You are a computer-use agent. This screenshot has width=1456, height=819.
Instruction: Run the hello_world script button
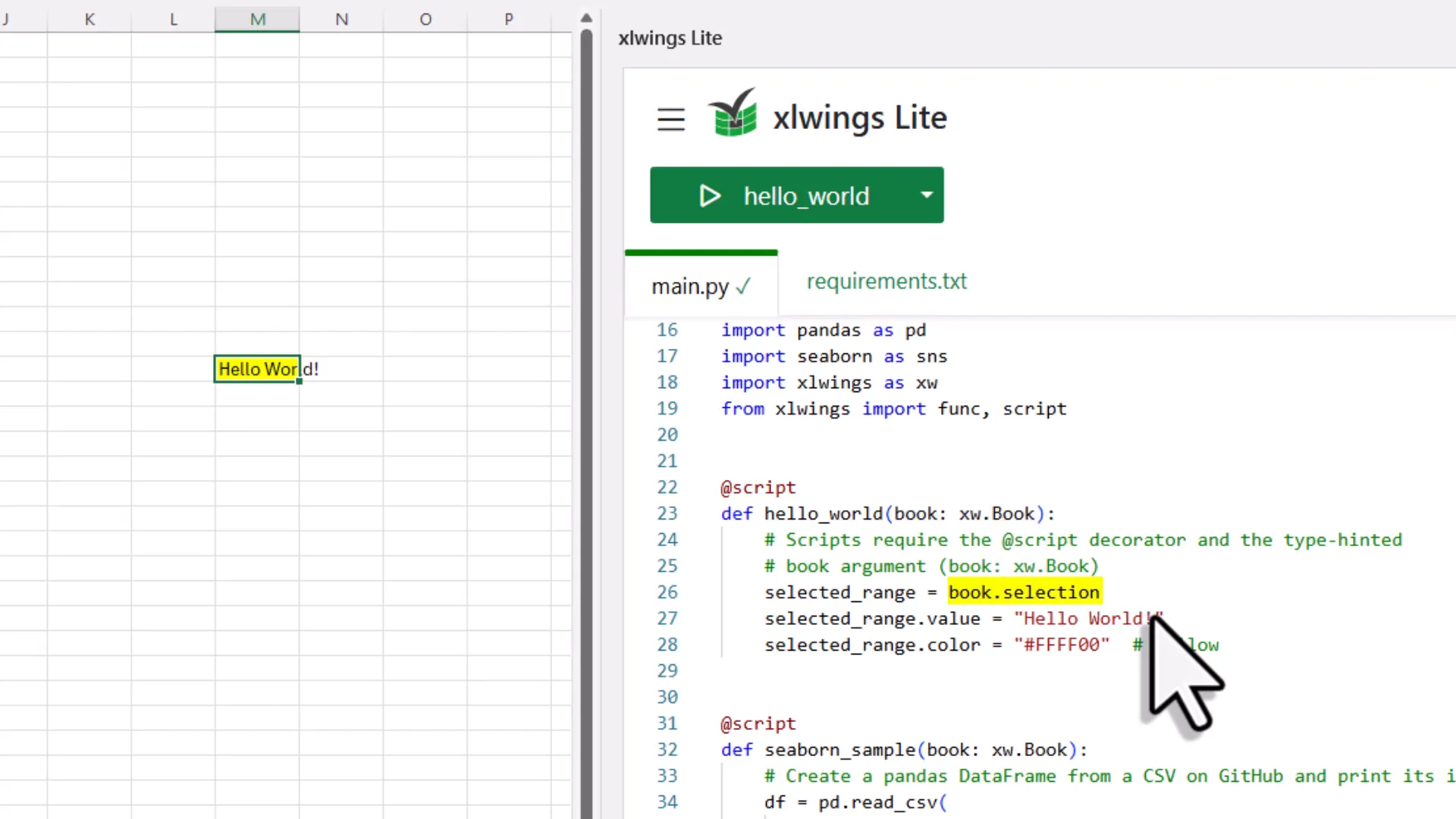tap(796, 196)
